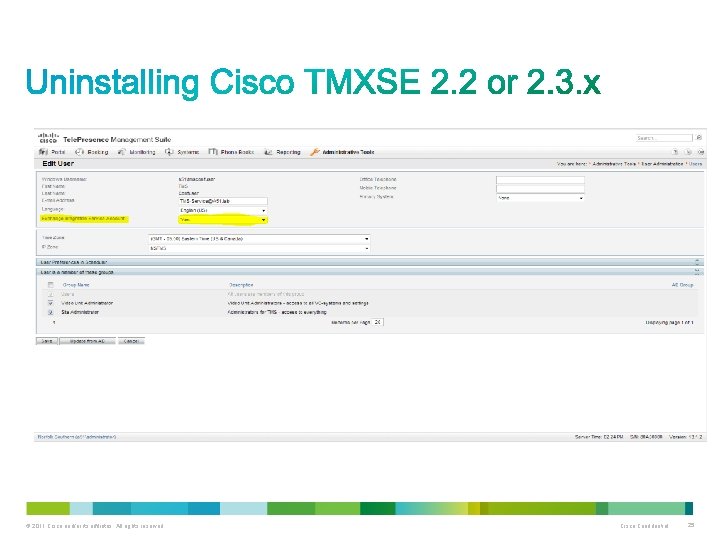Click the Monitoring icon
The height and width of the screenshot is (540, 720).
point(122,152)
